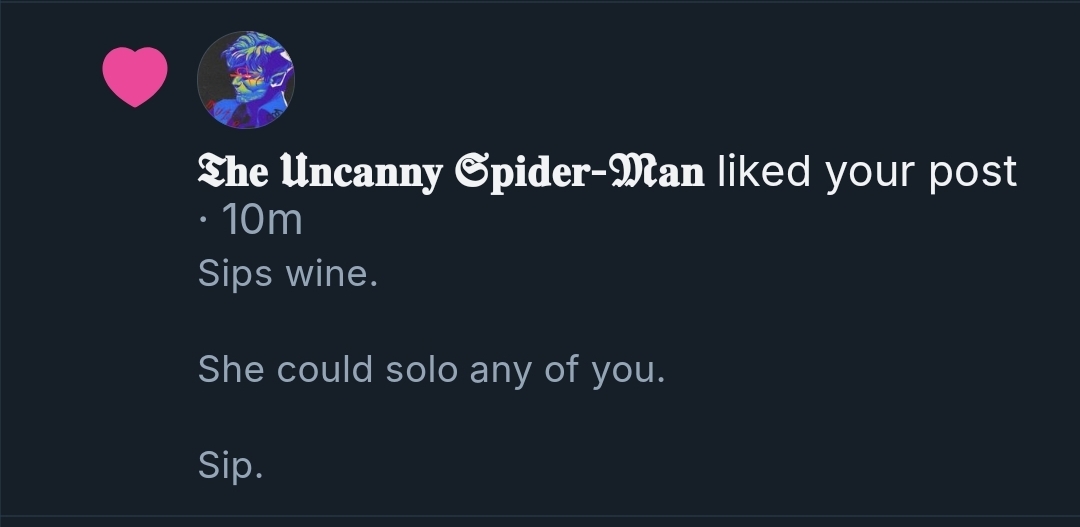
Task: Click the pink heart like icon
Action: tap(135, 77)
